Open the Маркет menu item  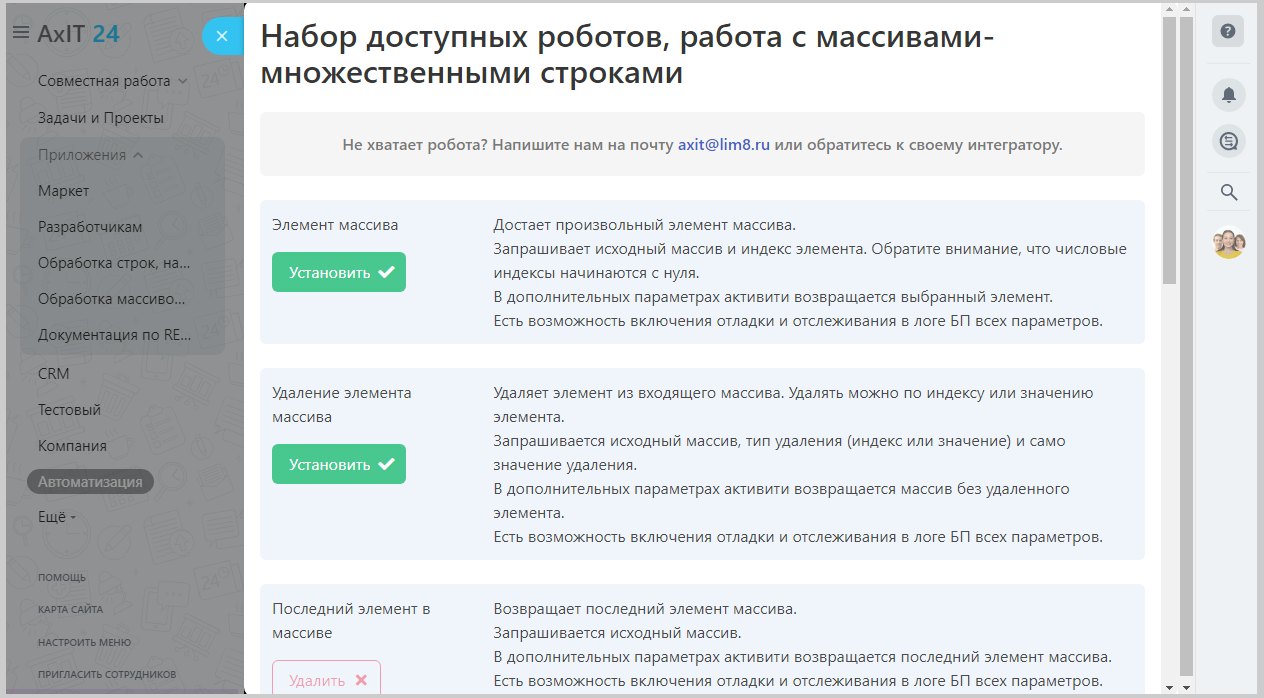click(x=63, y=191)
